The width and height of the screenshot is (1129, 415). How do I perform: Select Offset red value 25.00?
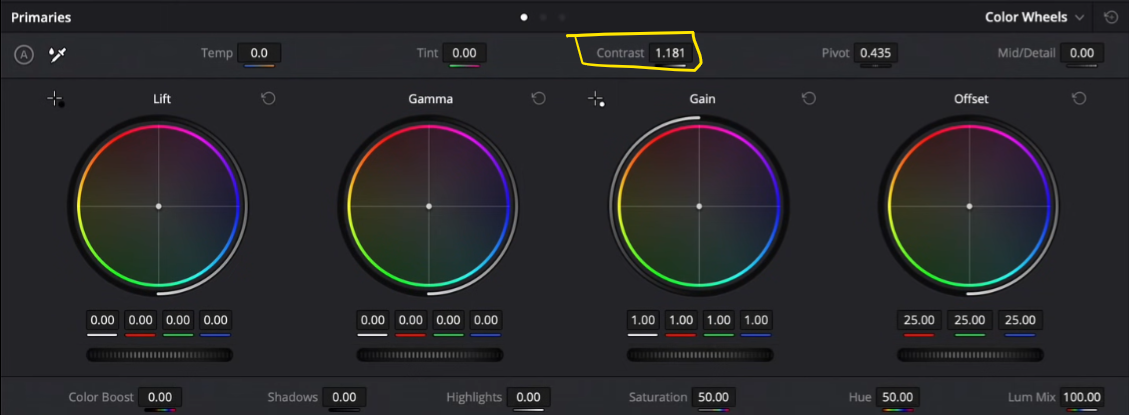919,321
